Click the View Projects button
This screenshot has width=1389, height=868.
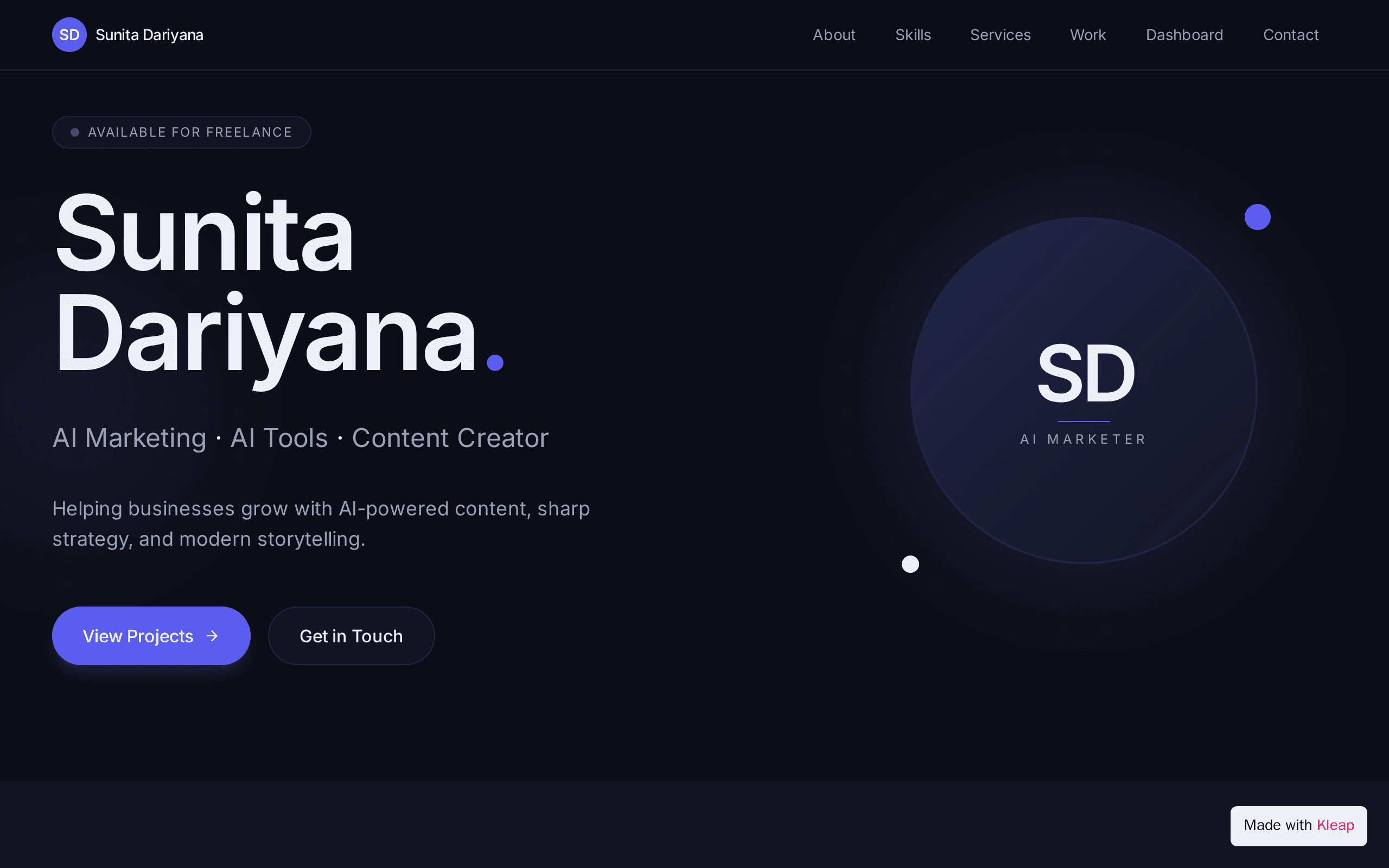151,635
